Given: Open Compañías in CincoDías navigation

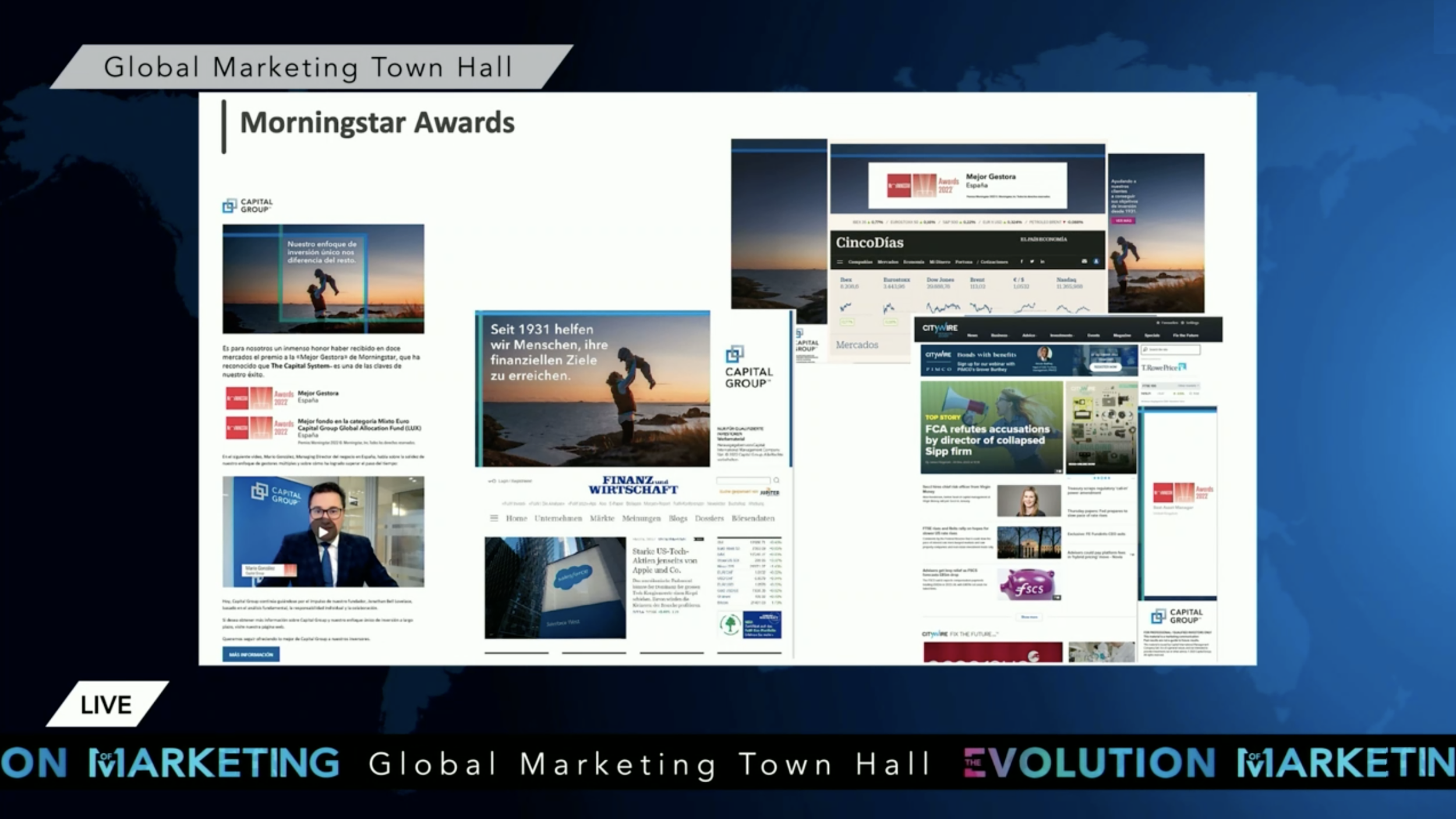Looking at the screenshot, I should [x=860, y=262].
